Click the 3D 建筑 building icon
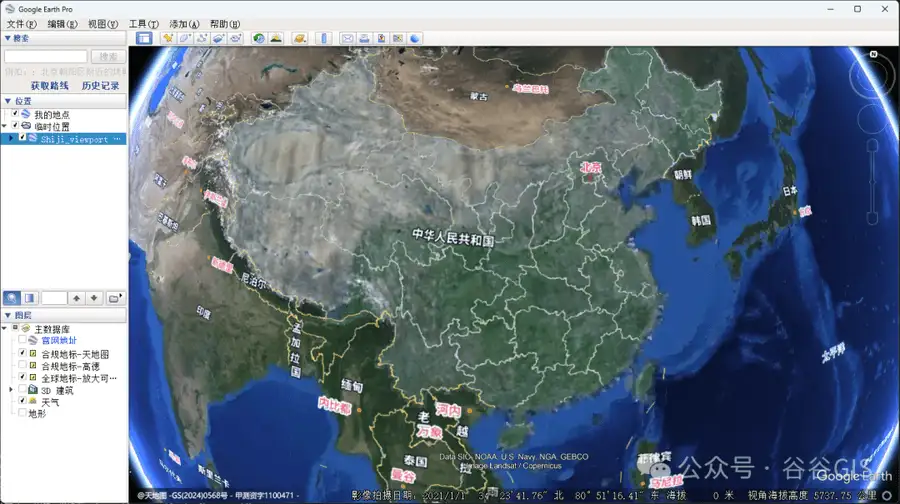Viewport: 900px width, 504px height. click(33, 390)
